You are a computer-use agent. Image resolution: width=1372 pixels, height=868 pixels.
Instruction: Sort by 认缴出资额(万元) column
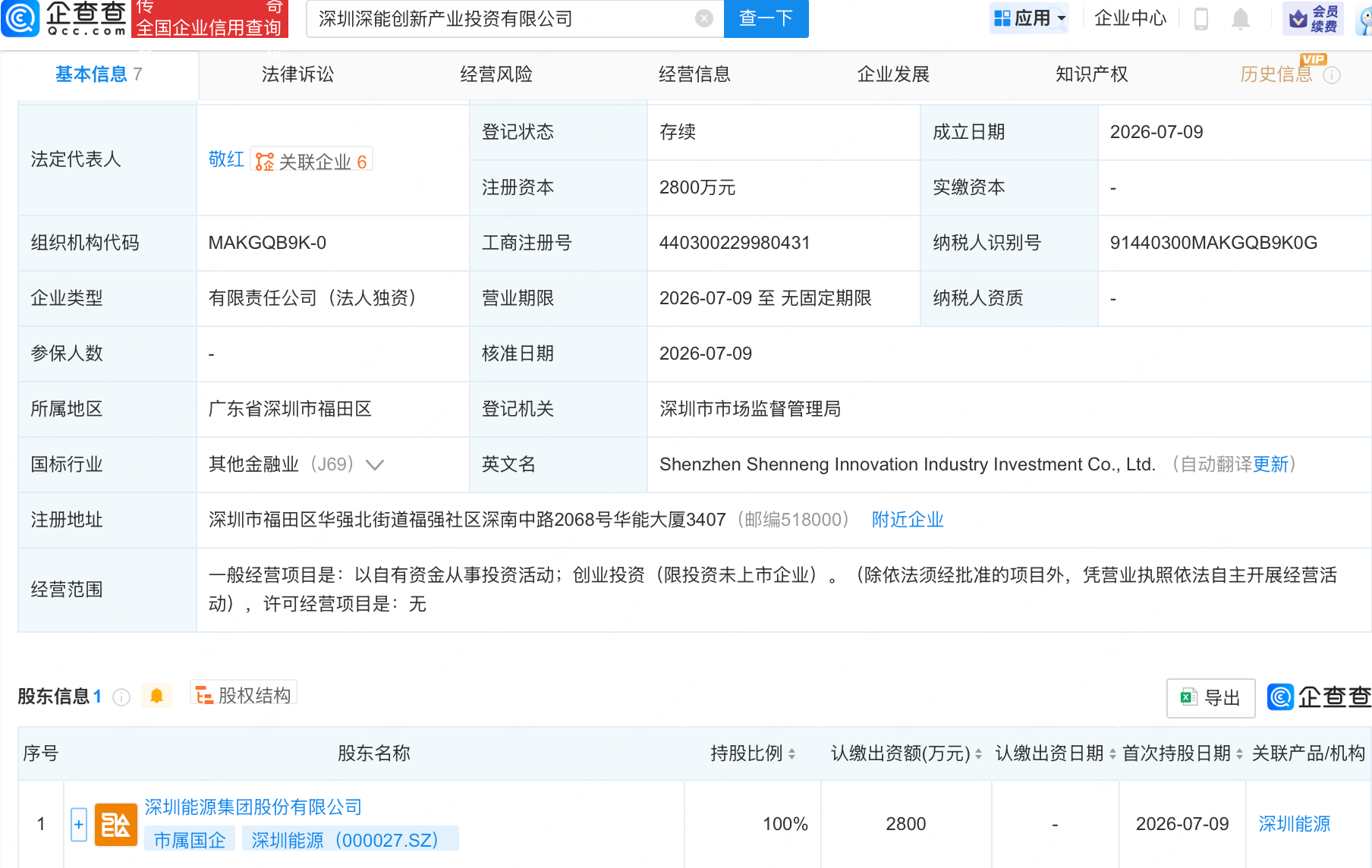[x=978, y=753]
